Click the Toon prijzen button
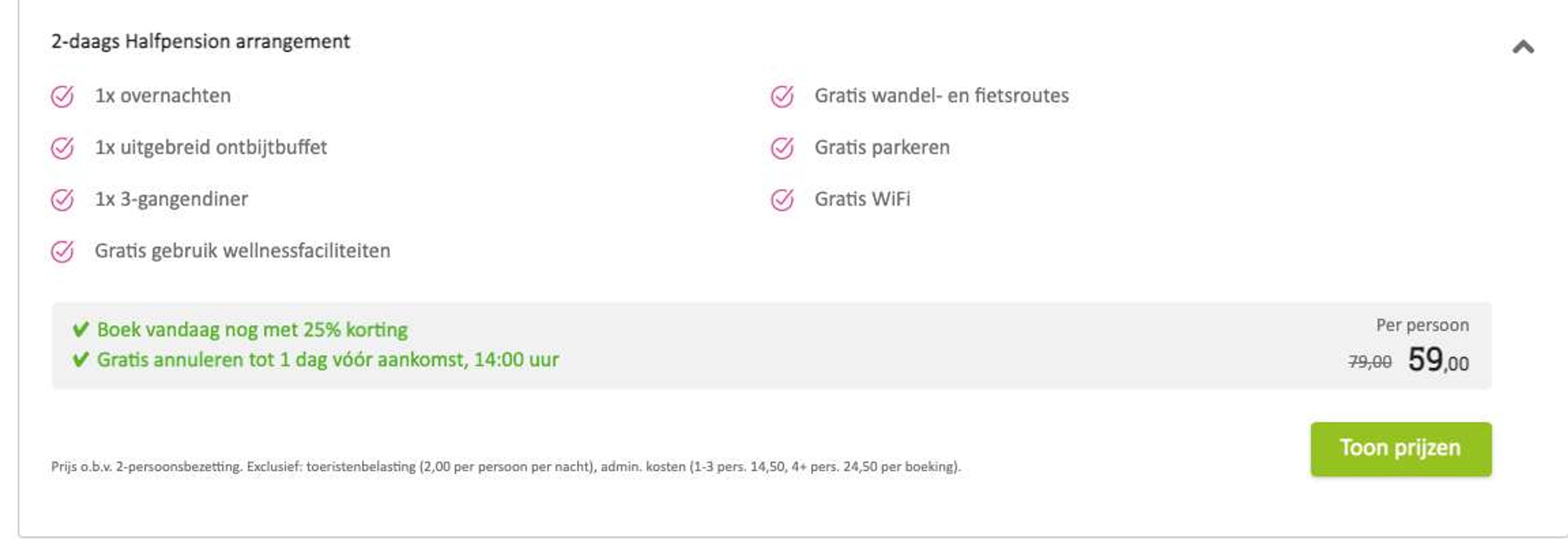Image resolution: width=1568 pixels, height=539 pixels. (x=1401, y=449)
